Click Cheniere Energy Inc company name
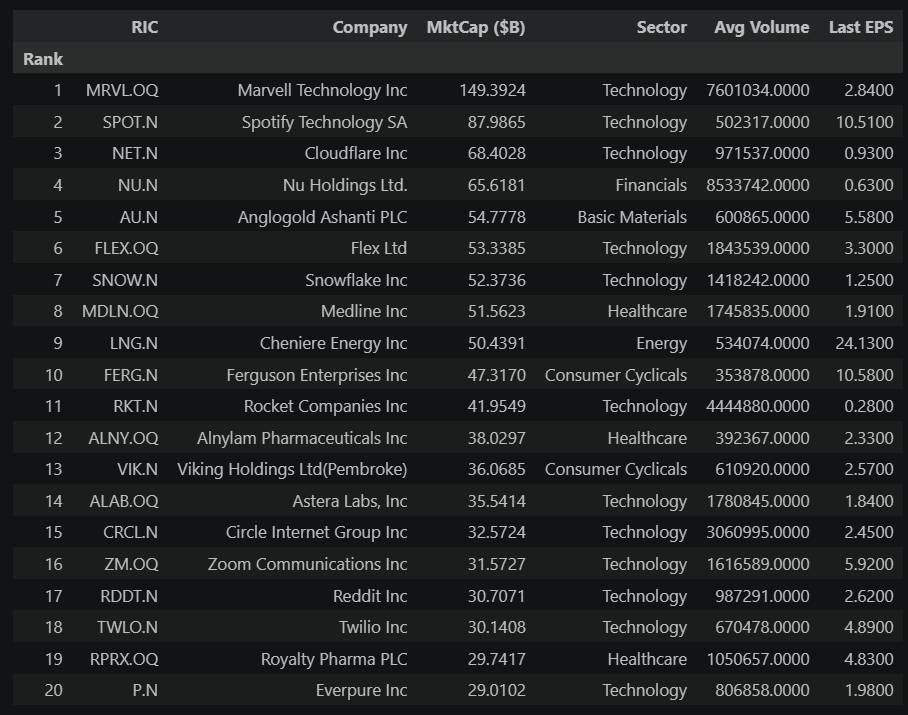This screenshot has width=908, height=715. [333, 343]
